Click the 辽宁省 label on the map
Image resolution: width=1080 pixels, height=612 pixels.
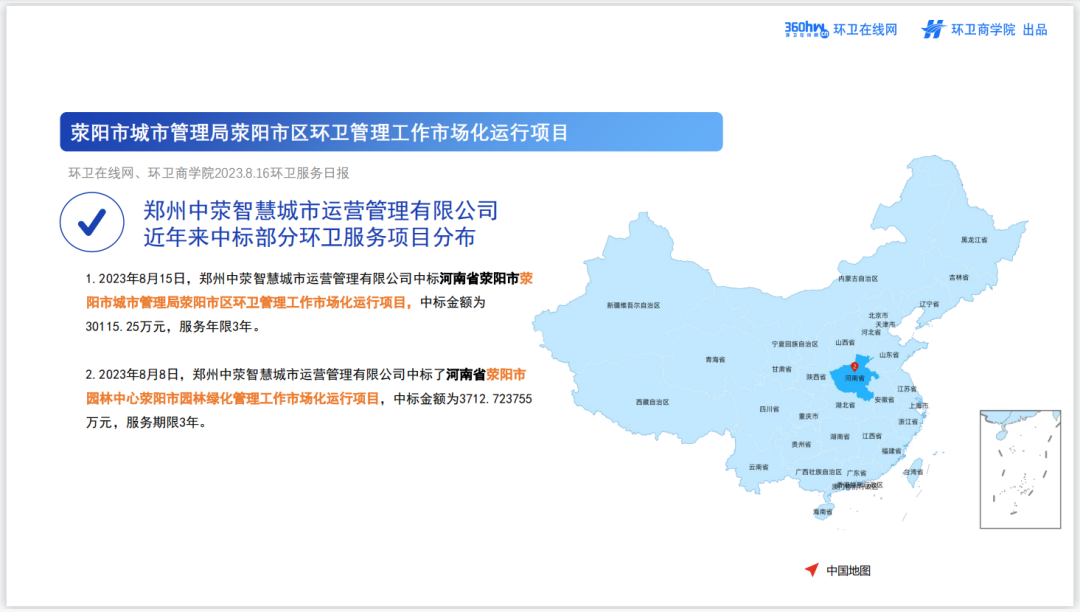click(928, 304)
